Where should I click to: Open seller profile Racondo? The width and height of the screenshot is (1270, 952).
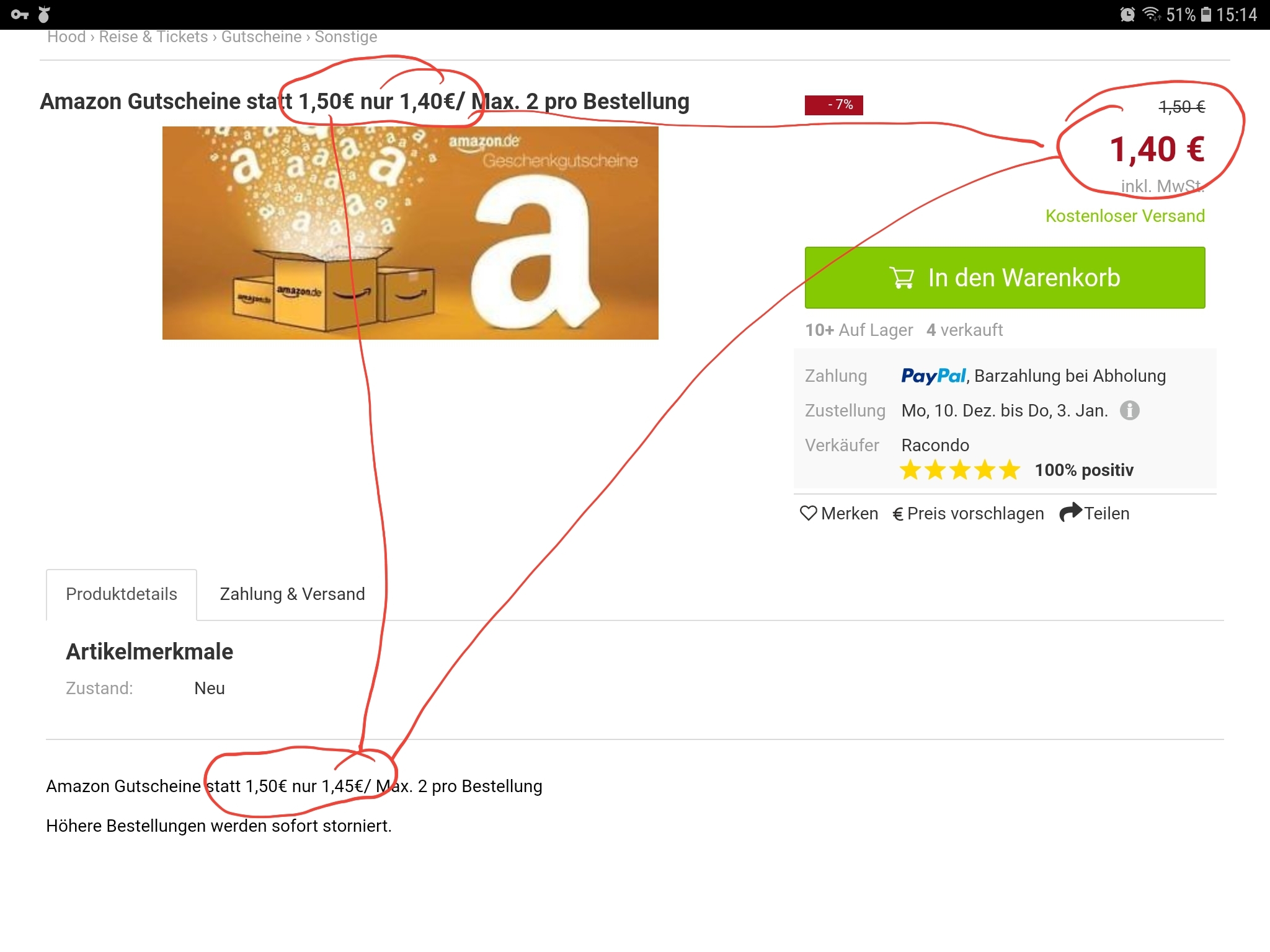(935, 445)
